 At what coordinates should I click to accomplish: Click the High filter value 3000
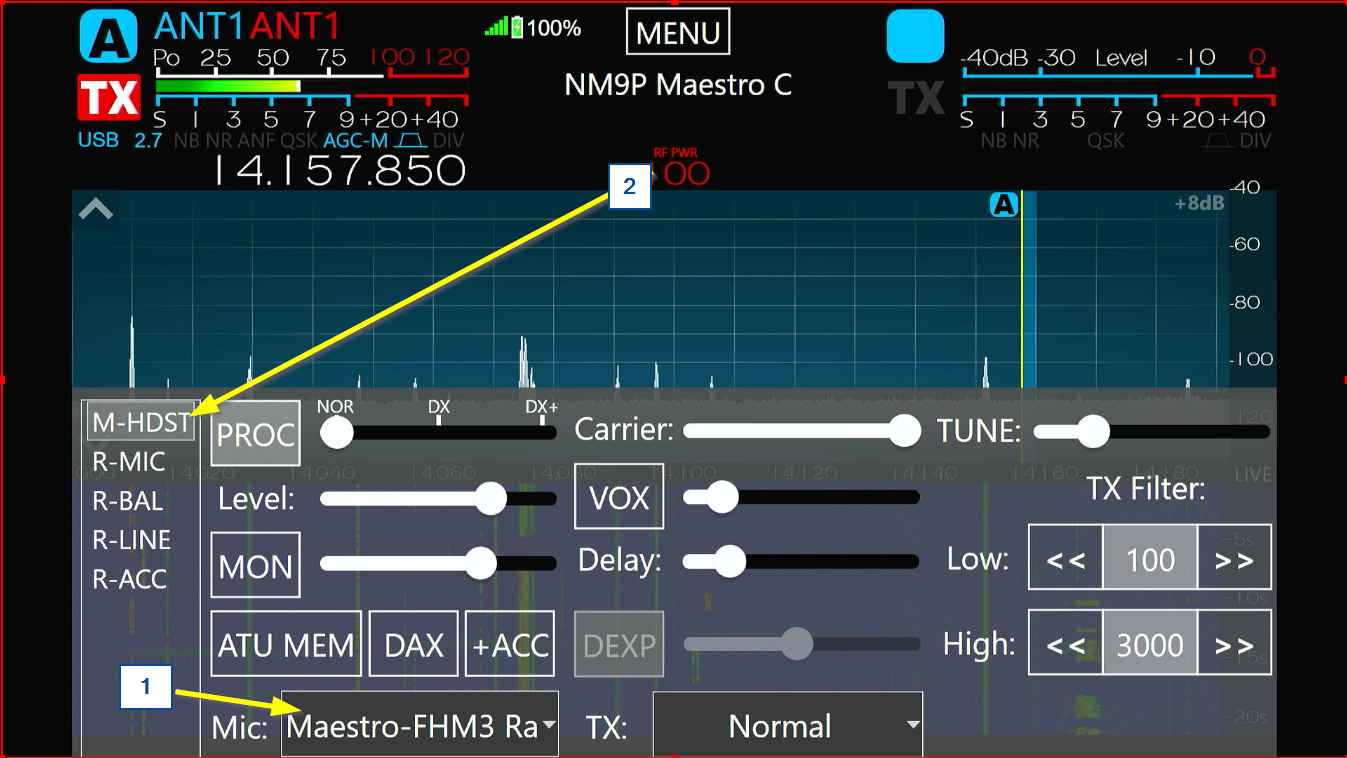(x=1150, y=645)
